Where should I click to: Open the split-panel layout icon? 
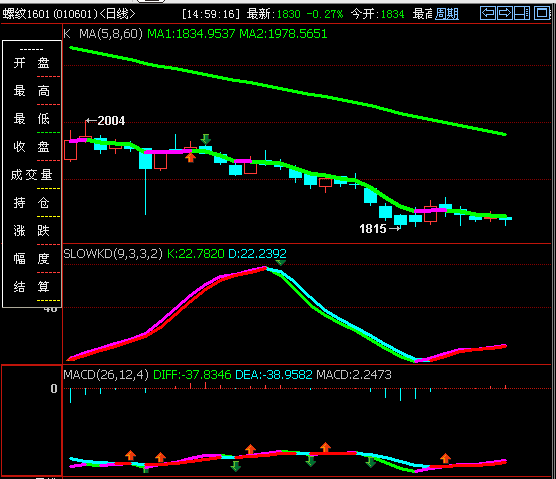522,13
